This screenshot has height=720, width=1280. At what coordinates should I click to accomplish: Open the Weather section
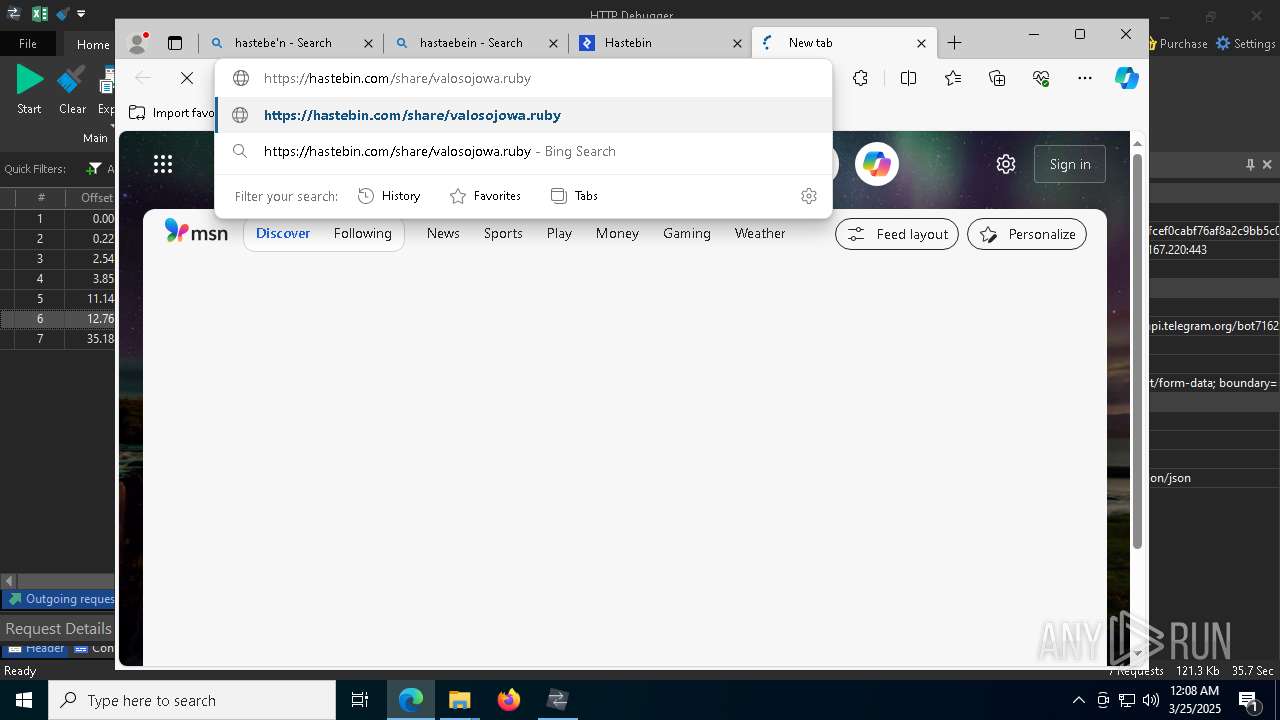click(x=760, y=233)
